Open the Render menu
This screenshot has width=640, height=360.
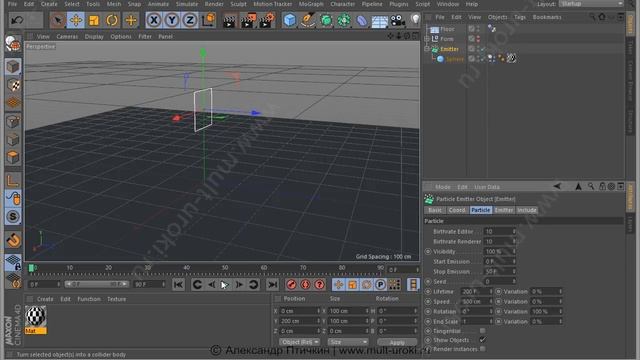214,4
